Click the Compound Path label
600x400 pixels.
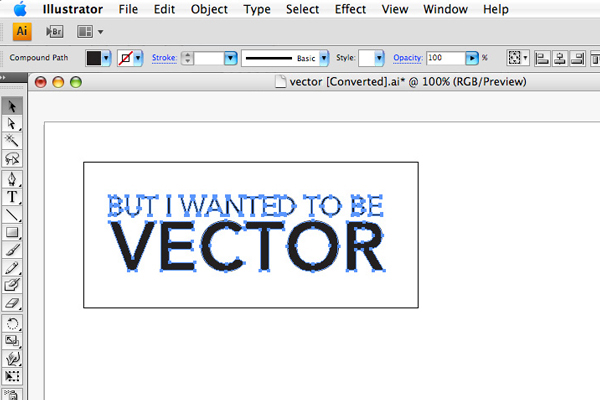(x=39, y=57)
